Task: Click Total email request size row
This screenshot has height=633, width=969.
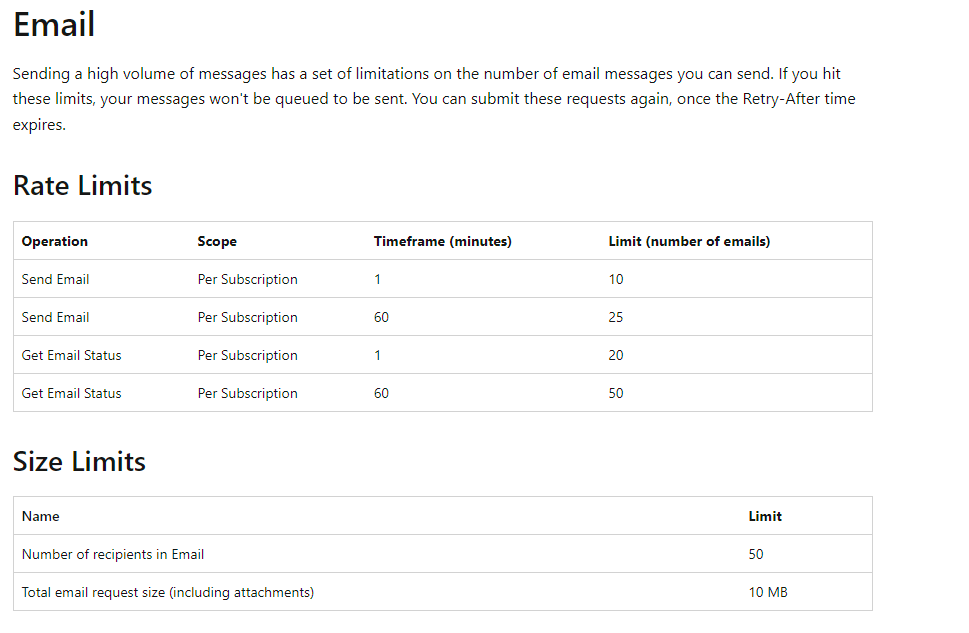Action: coord(442,592)
